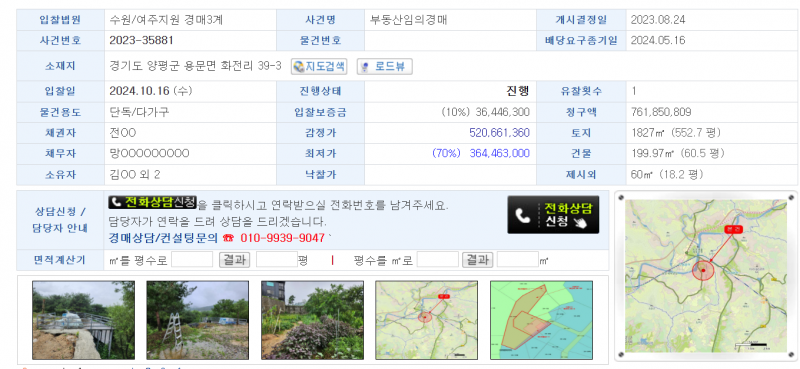
Task: Click bid deposit (10%) 36,446,300
Action: (x=485, y=112)
